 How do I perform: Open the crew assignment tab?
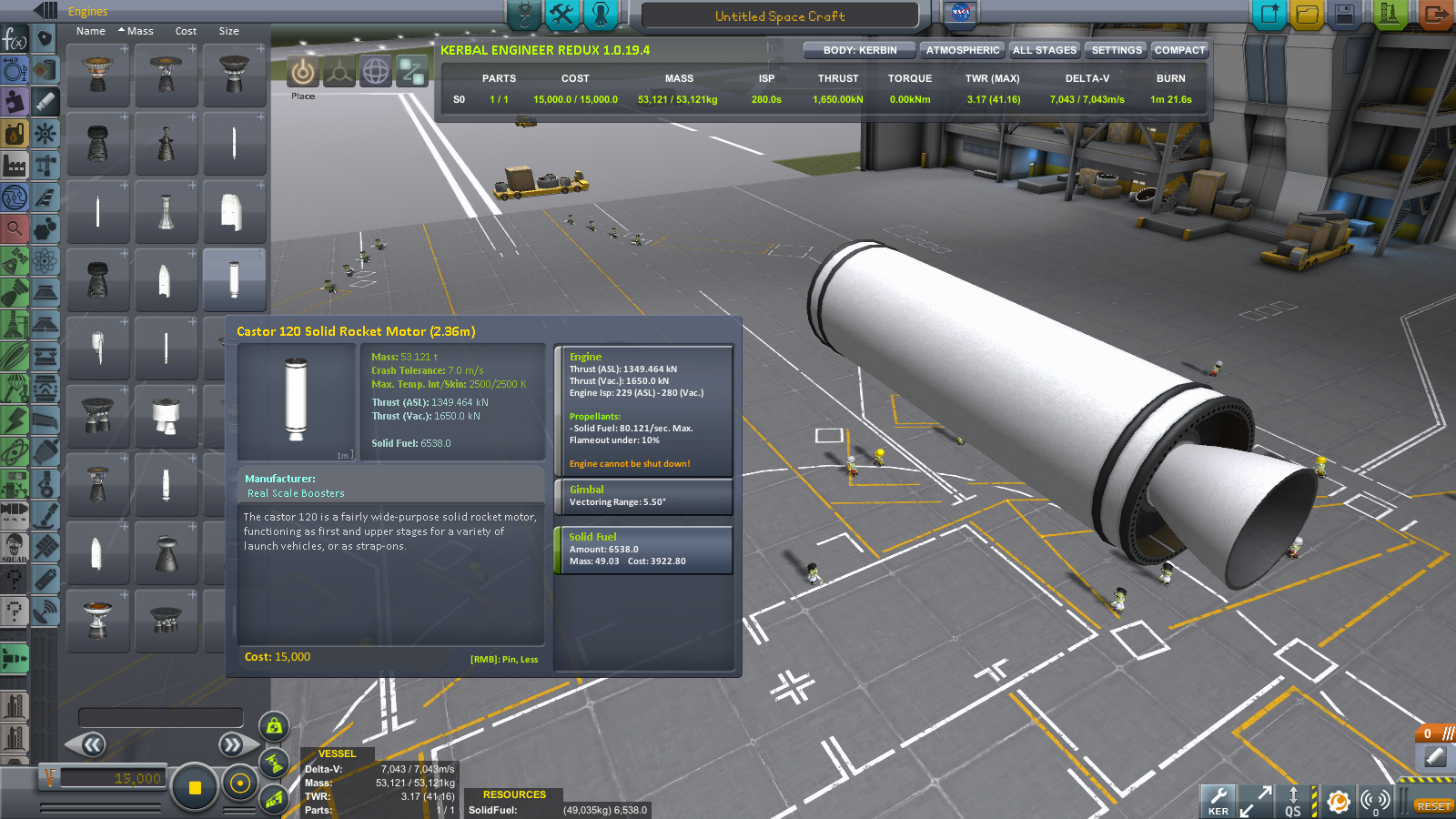pos(601,15)
